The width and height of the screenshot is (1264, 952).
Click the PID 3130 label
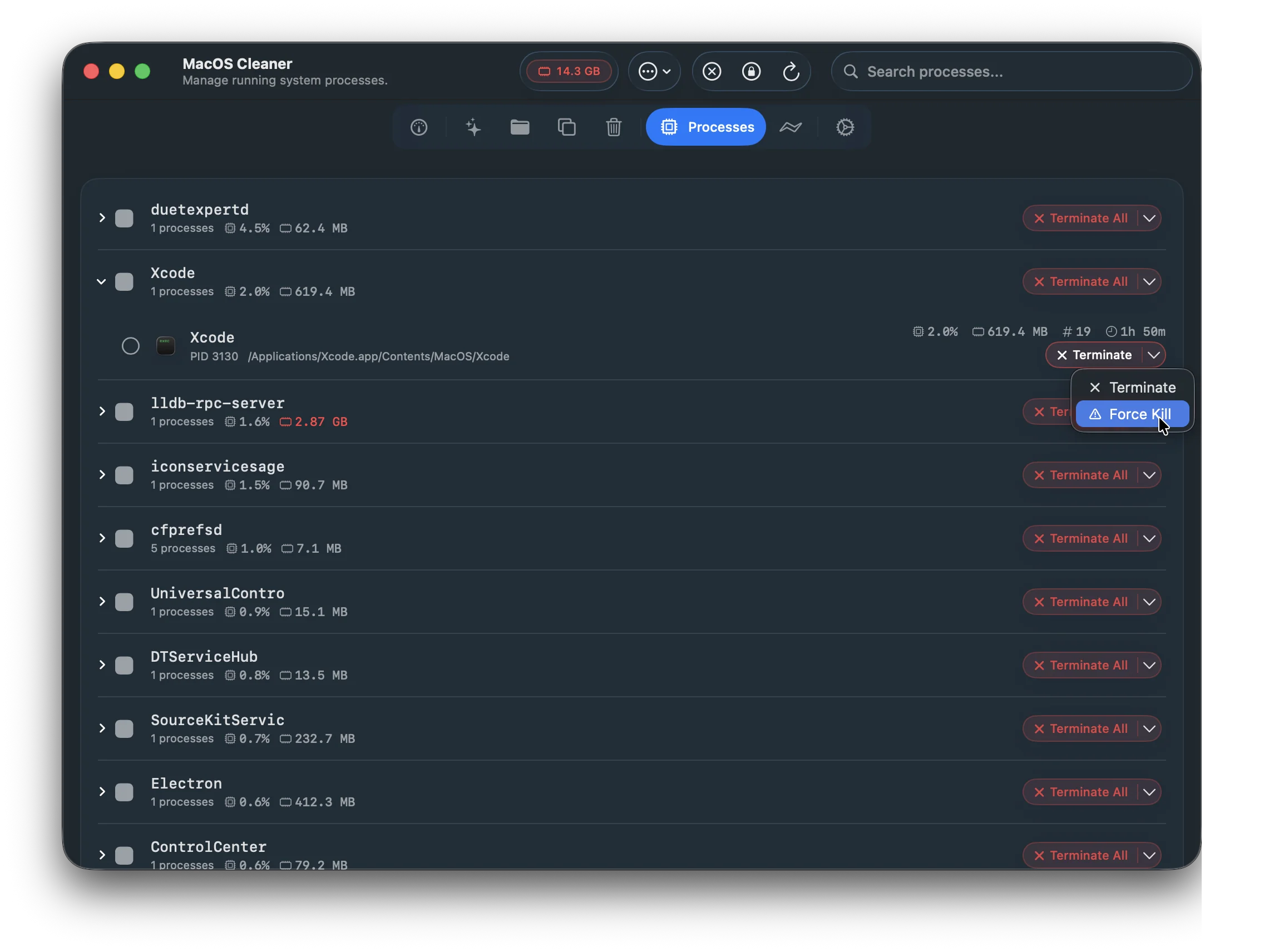pyautogui.click(x=214, y=356)
